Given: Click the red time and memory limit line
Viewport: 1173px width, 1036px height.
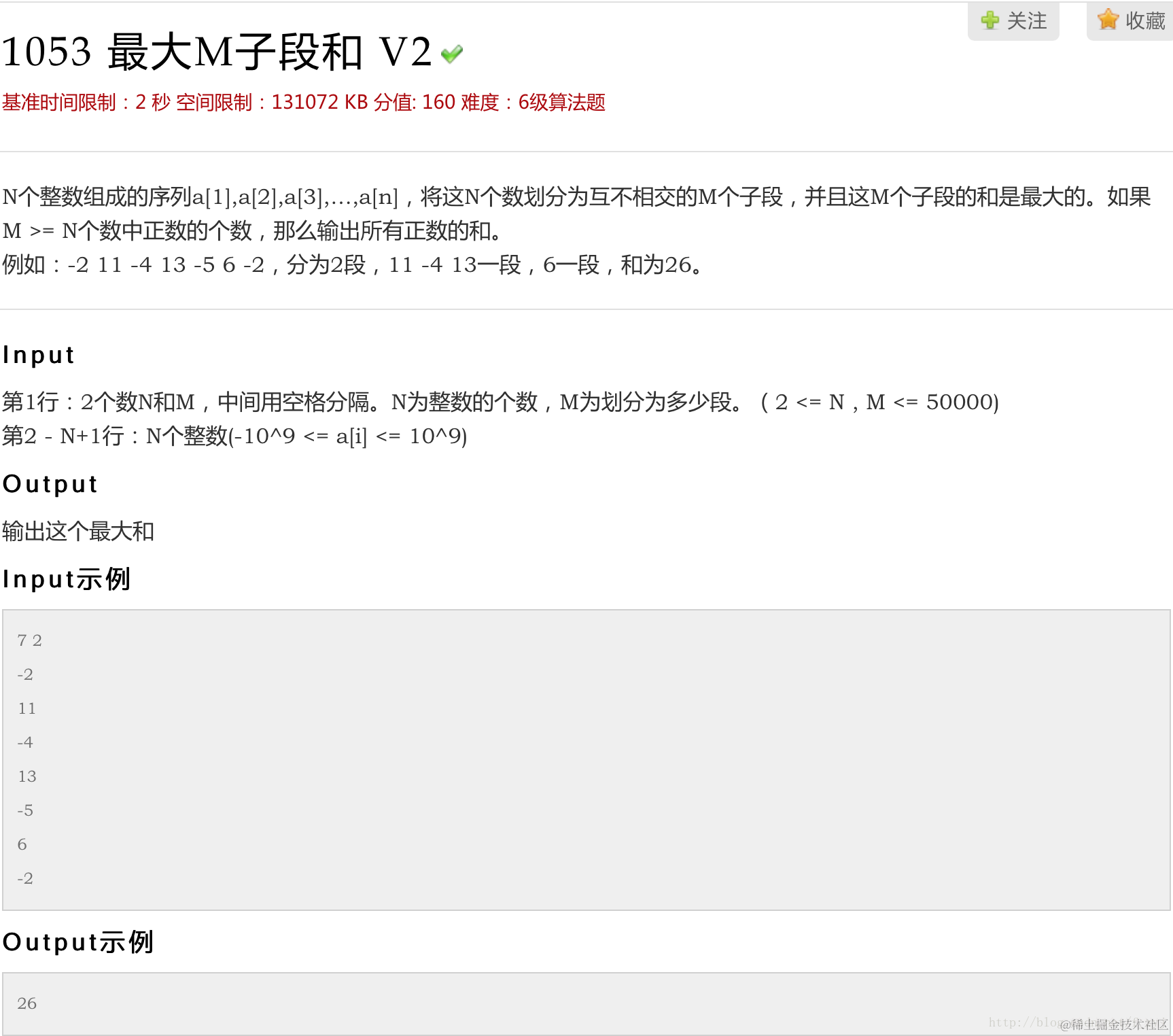Looking at the screenshot, I should point(304,103).
